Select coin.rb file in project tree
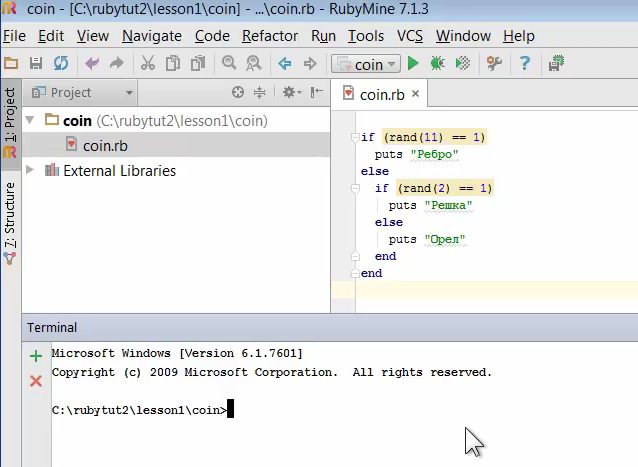Viewport: 638px width, 467px height. (x=176, y=145)
